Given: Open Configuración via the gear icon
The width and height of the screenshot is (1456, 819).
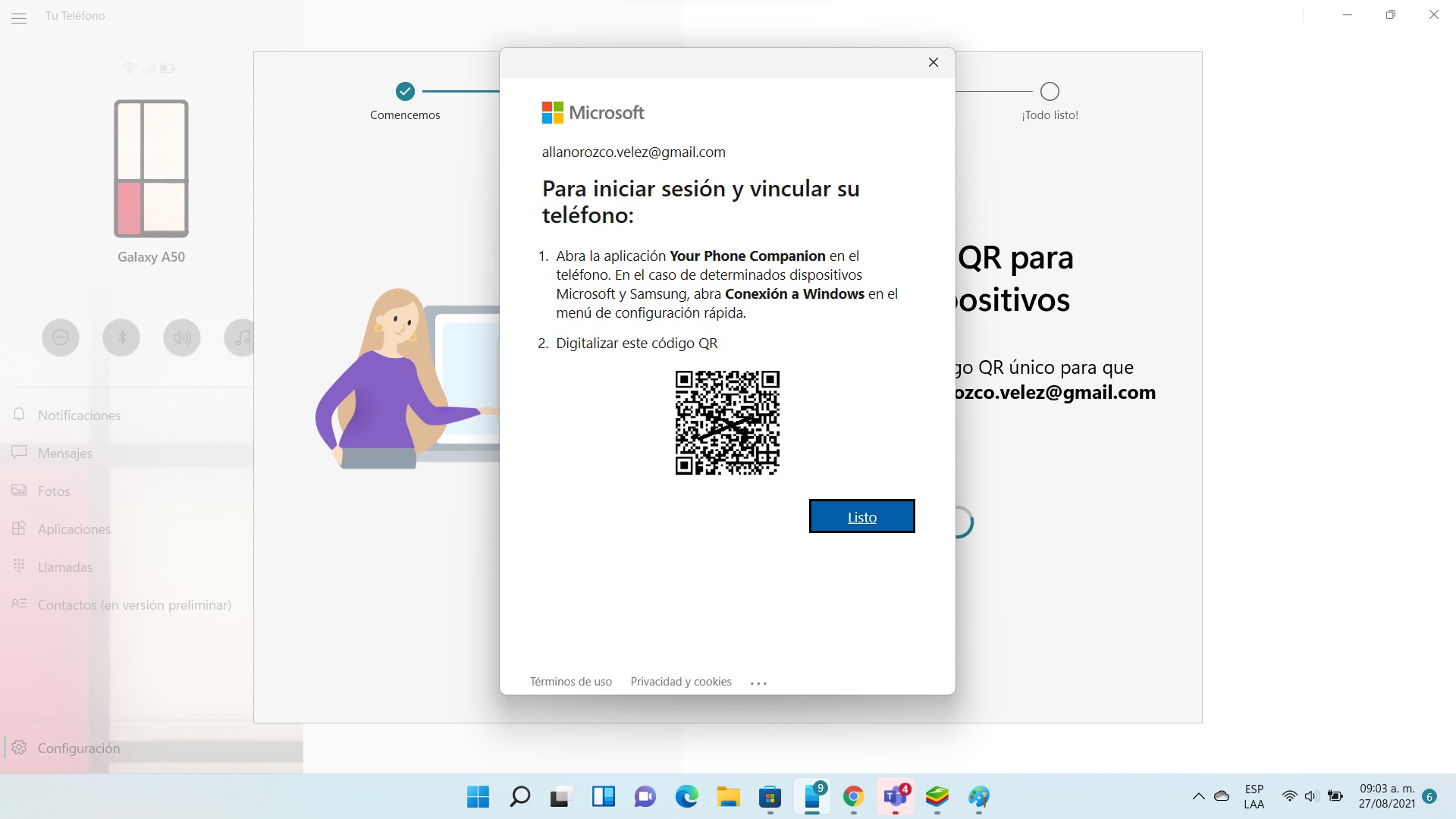Looking at the screenshot, I should pos(79,748).
